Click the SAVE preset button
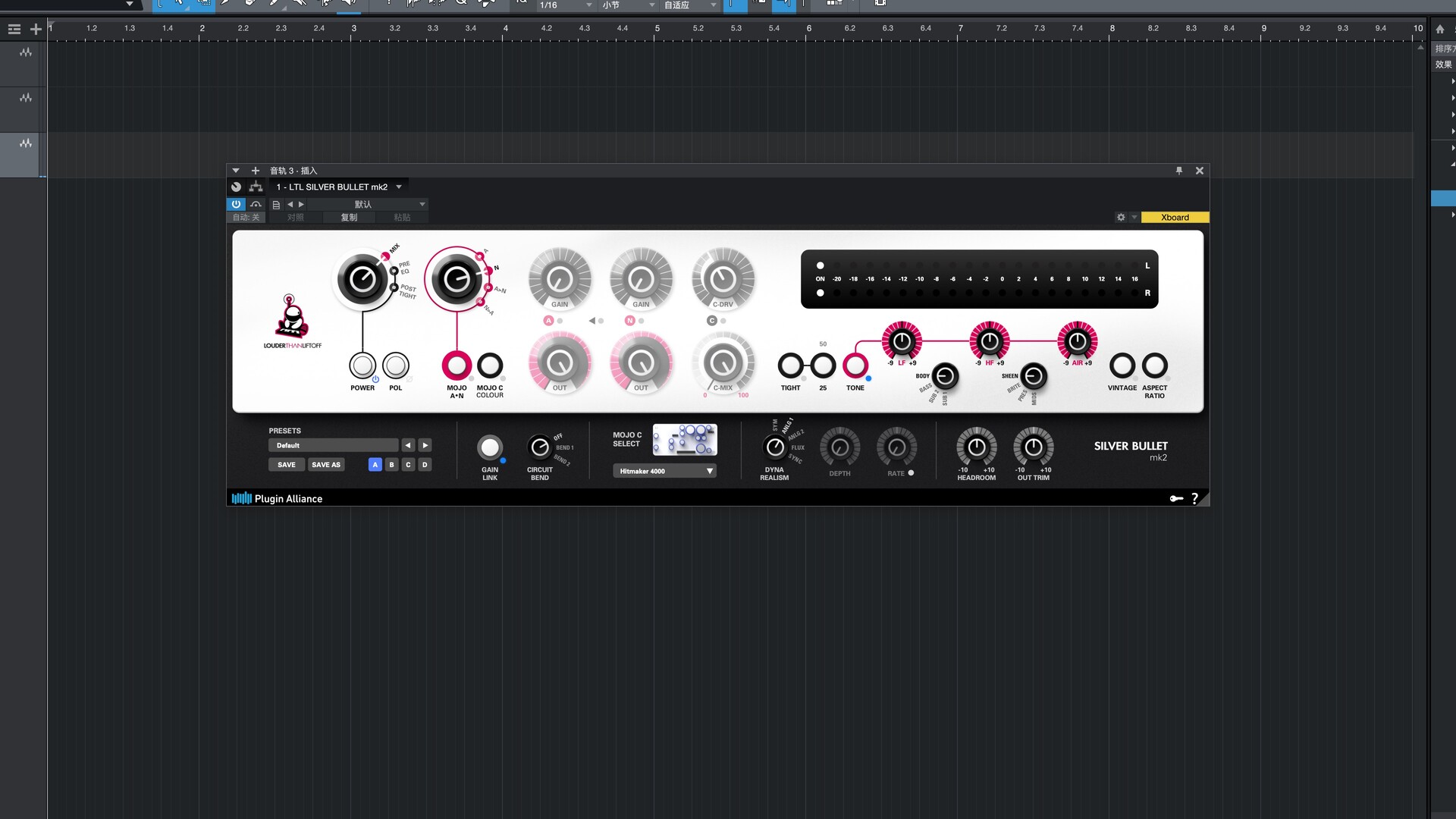 click(x=287, y=465)
